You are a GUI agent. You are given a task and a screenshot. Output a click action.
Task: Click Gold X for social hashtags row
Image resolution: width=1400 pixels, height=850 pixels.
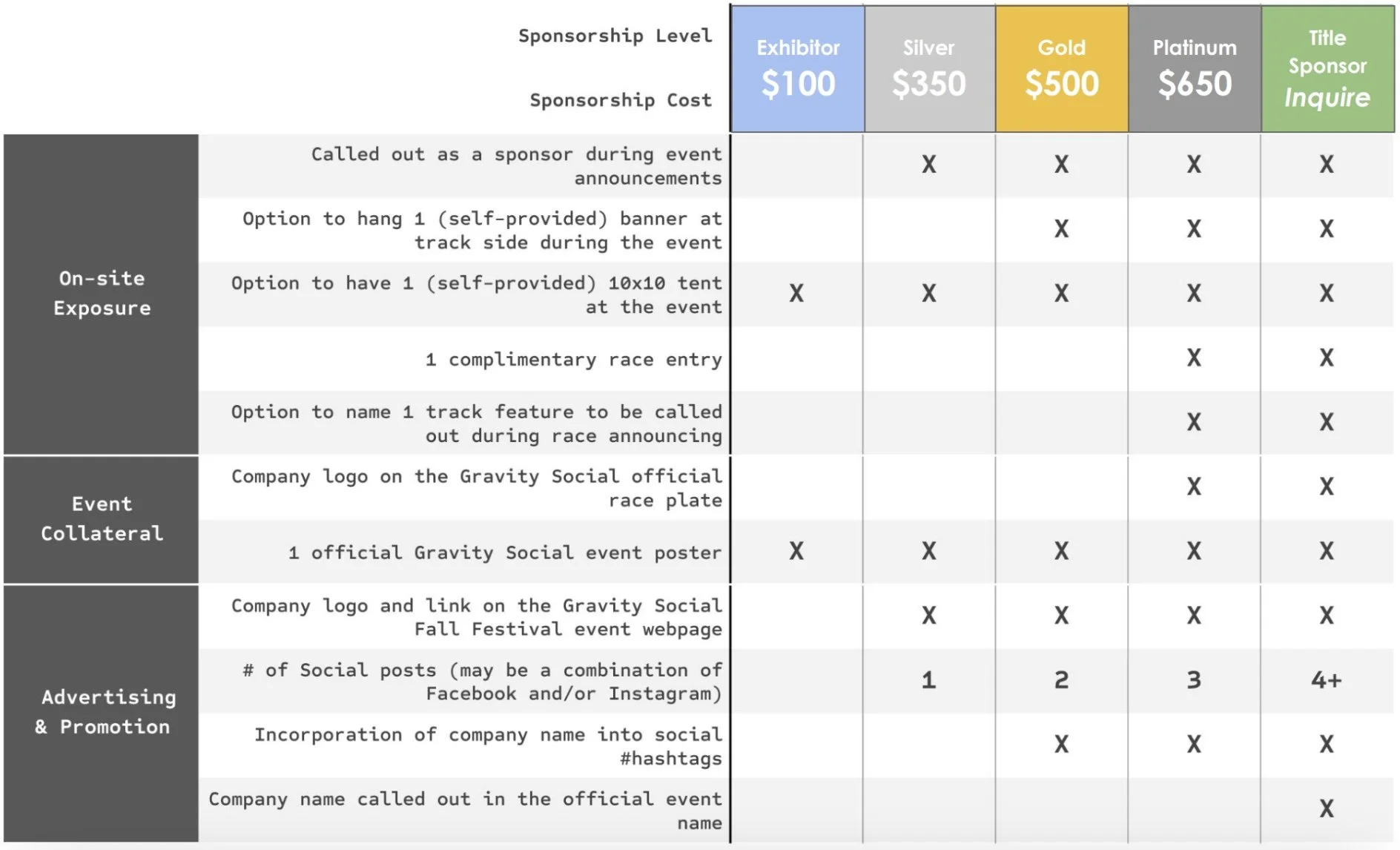[1062, 744]
